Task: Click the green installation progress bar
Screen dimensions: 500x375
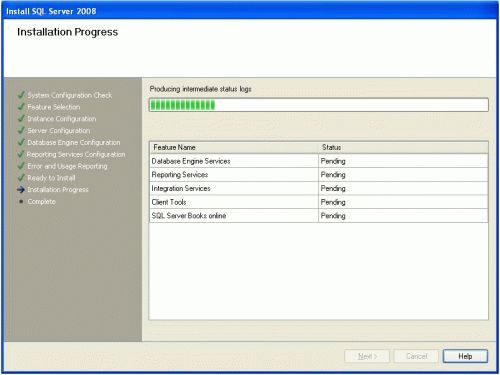Action: (319, 105)
